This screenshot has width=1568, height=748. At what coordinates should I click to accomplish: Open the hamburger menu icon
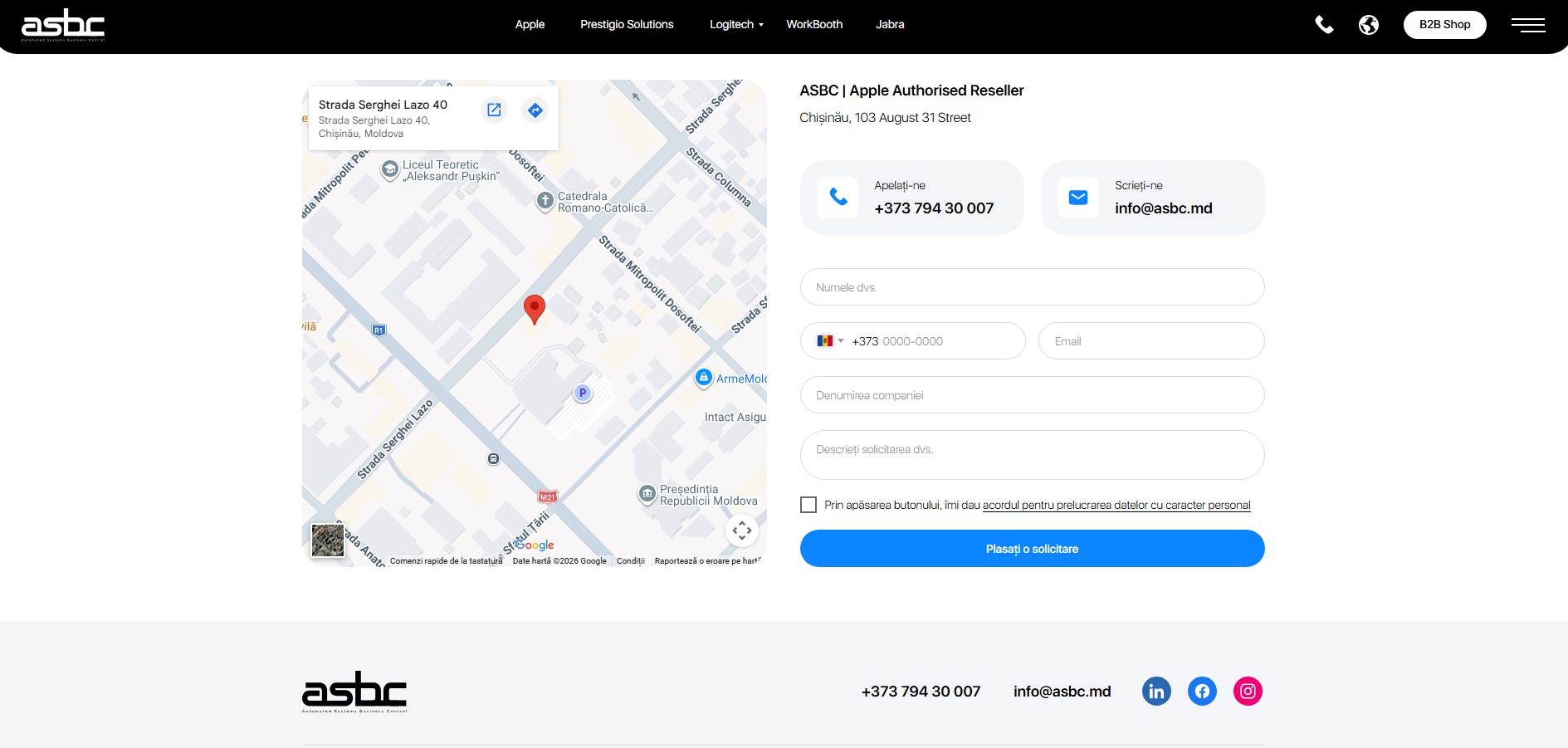[1528, 25]
